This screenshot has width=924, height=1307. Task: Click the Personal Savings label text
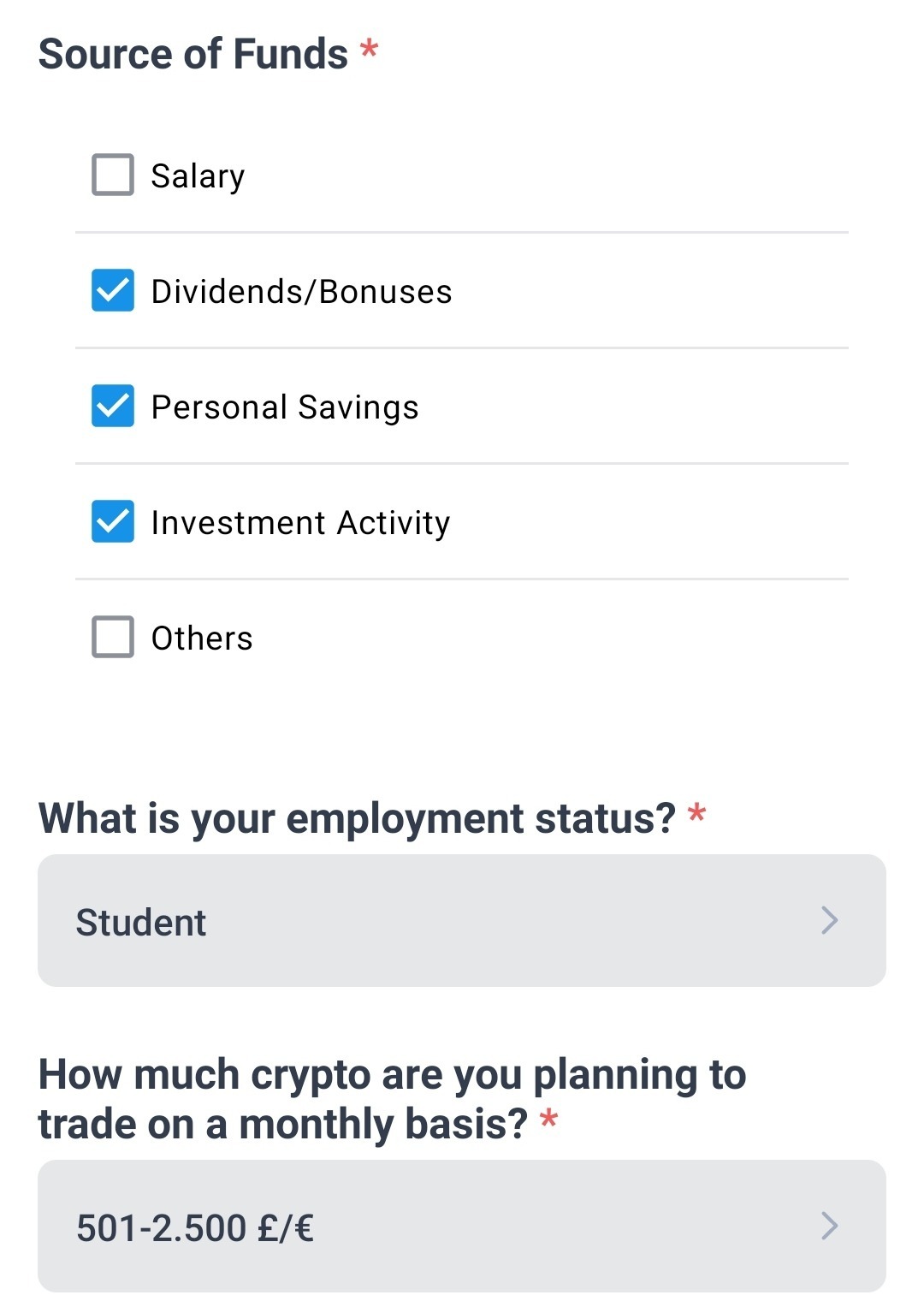click(285, 407)
